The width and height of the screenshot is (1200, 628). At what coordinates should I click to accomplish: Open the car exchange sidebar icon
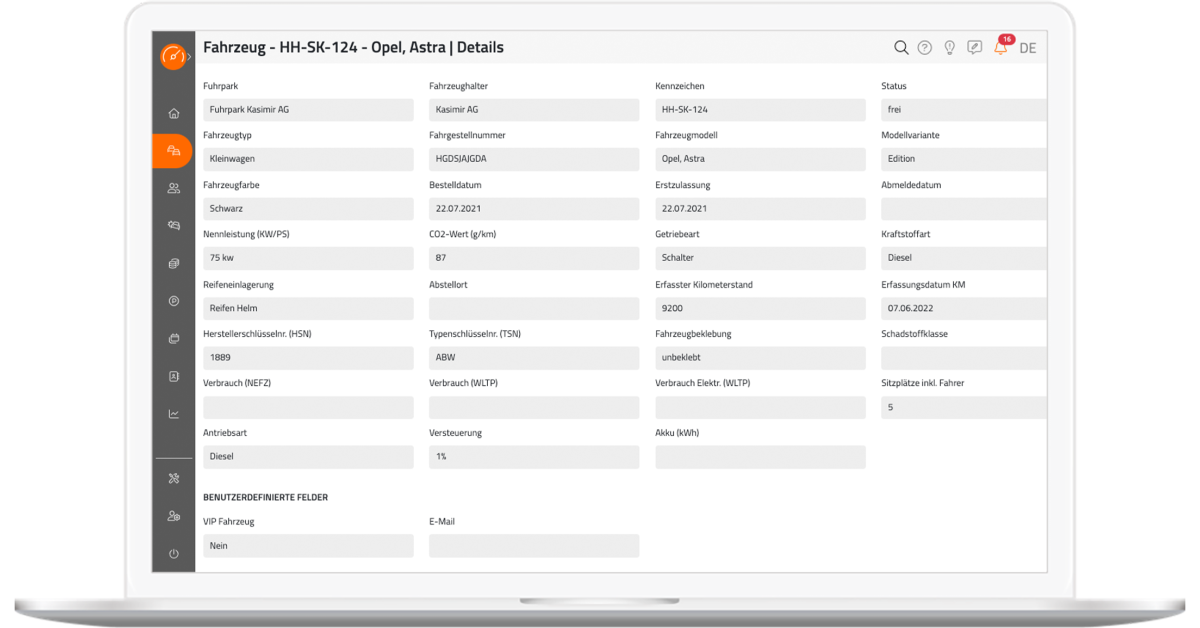pos(174,226)
